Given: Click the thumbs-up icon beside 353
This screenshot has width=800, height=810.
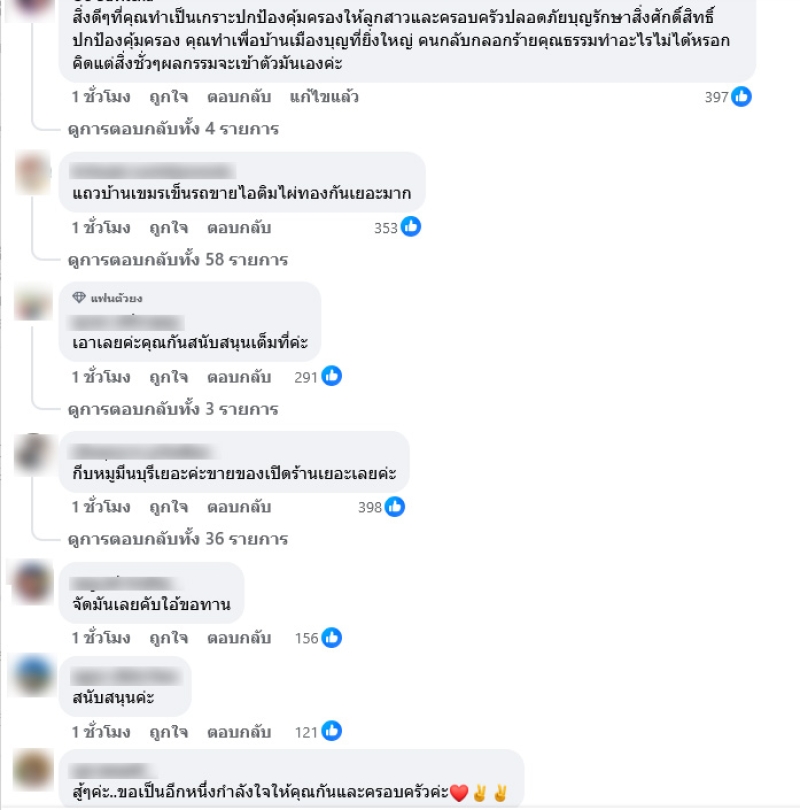Looking at the screenshot, I should (x=411, y=227).
